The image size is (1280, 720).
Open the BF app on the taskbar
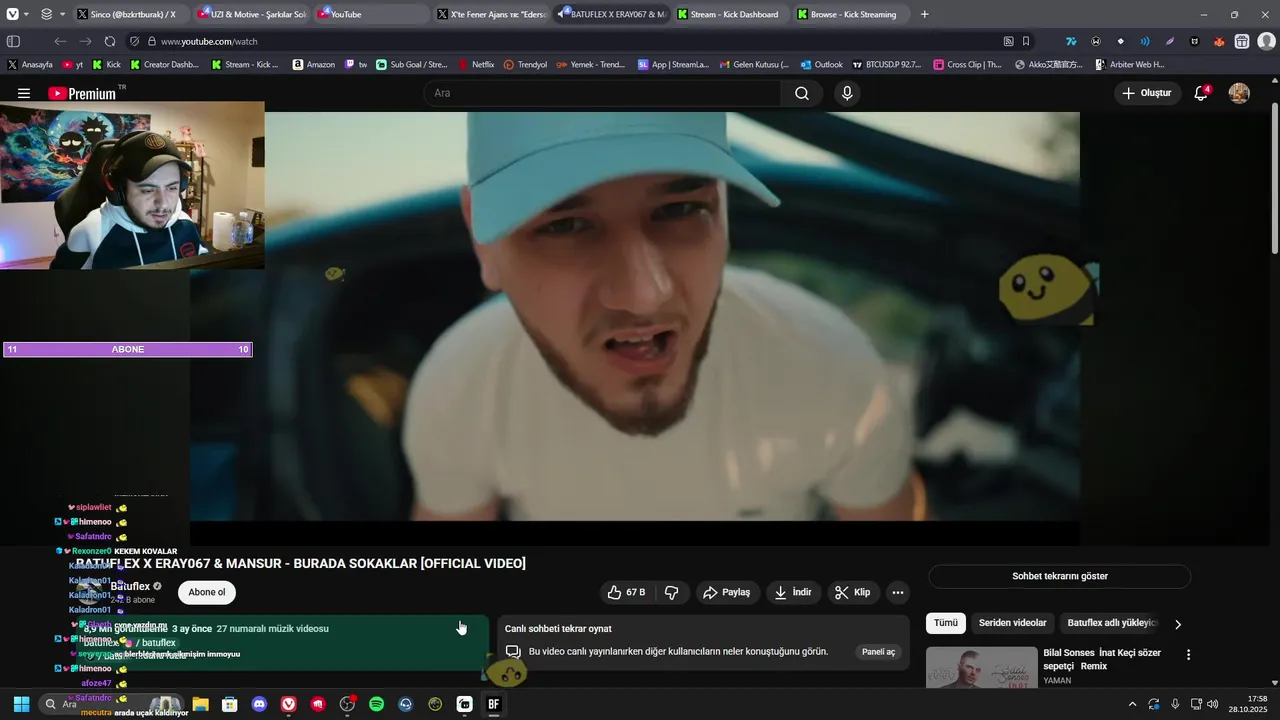[493, 704]
